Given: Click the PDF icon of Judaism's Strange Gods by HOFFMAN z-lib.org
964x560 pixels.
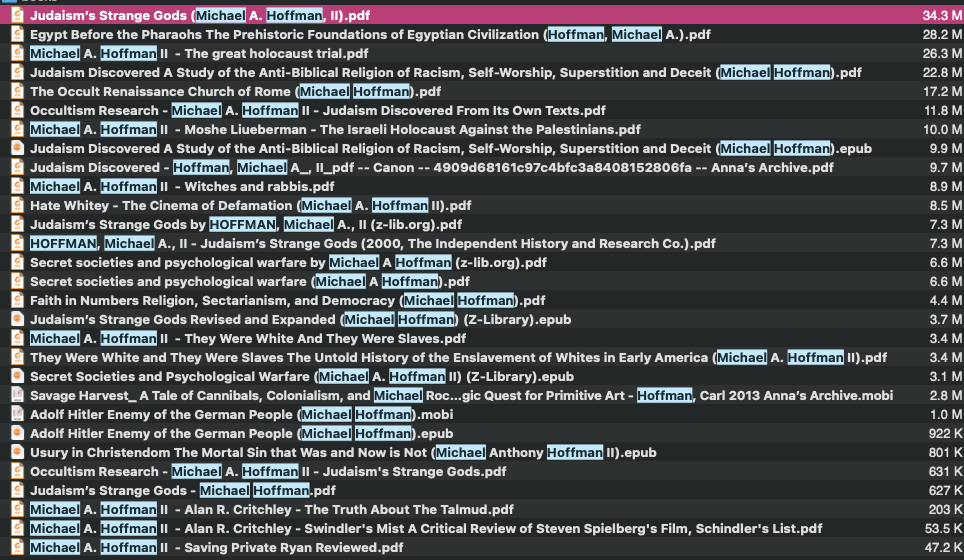Looking at the screenshot, I should click(18, 224).
